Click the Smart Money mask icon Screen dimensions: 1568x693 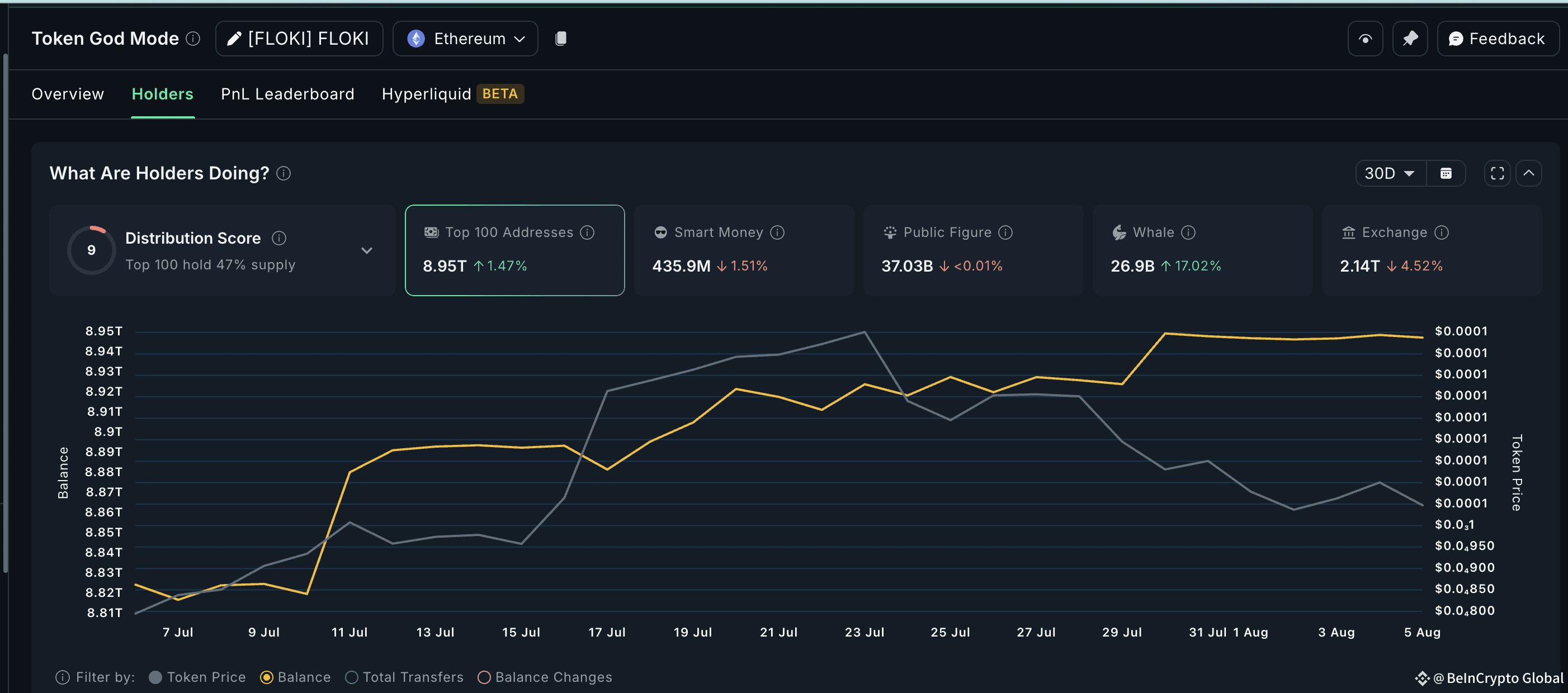[660, 232]
